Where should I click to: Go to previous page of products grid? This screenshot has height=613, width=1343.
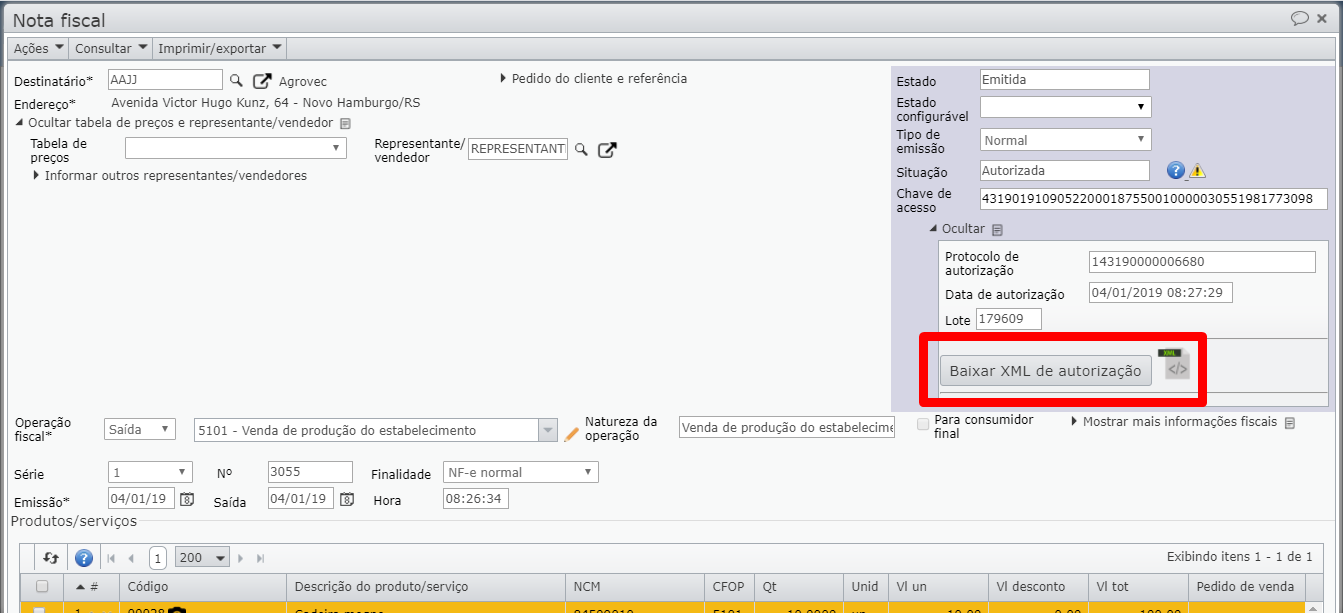(x=130, y=558)
